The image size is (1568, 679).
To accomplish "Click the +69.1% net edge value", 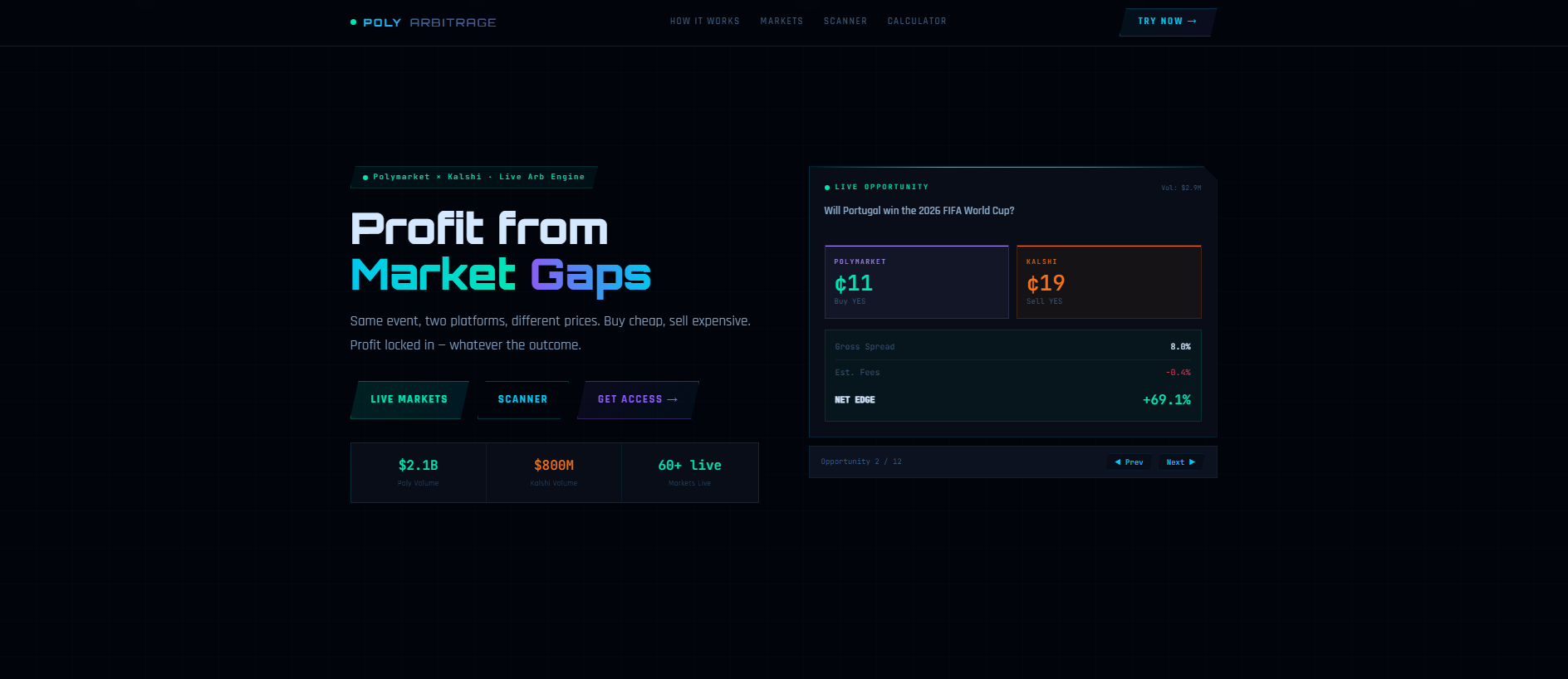I will tap(1167, 400).
